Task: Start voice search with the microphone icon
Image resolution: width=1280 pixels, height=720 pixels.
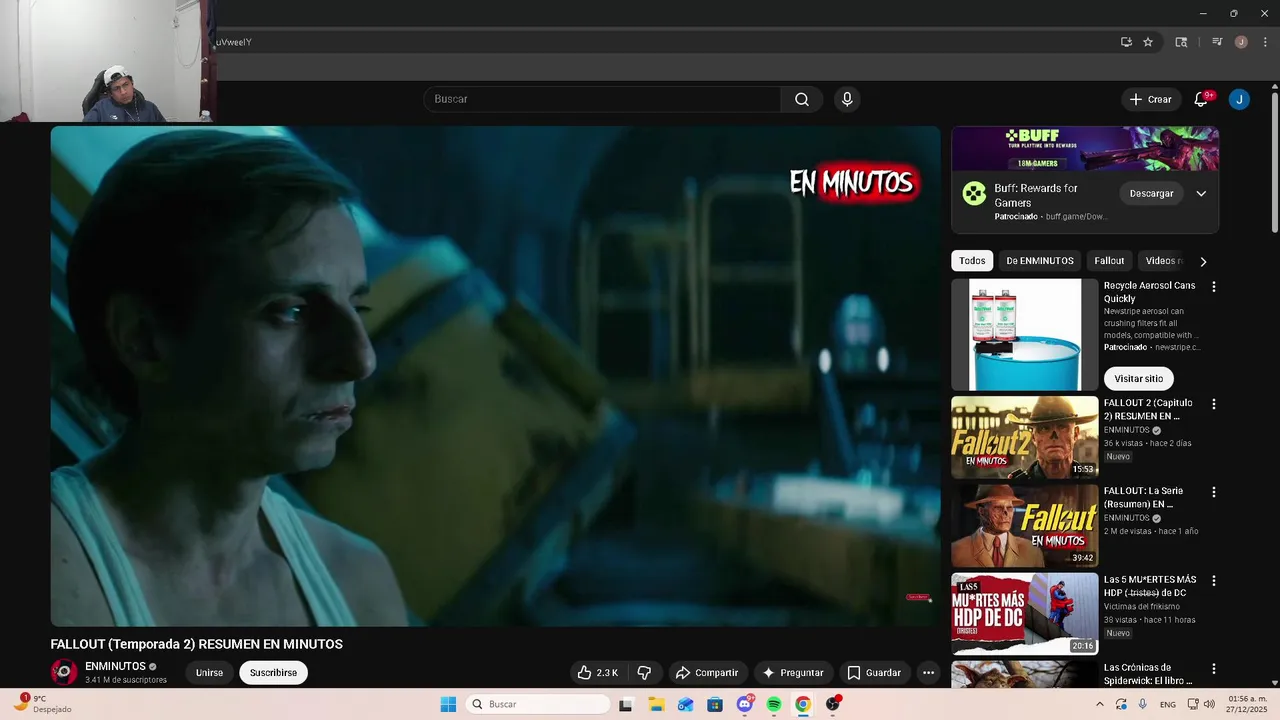Action: (847, 99)
